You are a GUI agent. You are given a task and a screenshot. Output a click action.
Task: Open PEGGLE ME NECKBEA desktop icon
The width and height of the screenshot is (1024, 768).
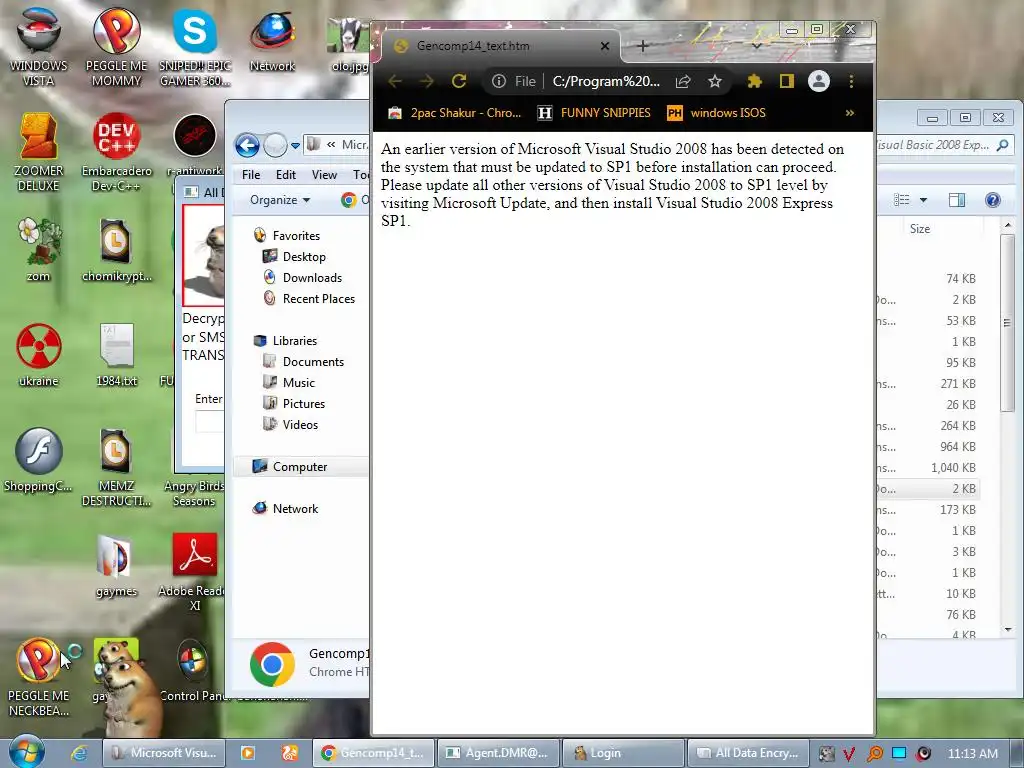(39, 677)
